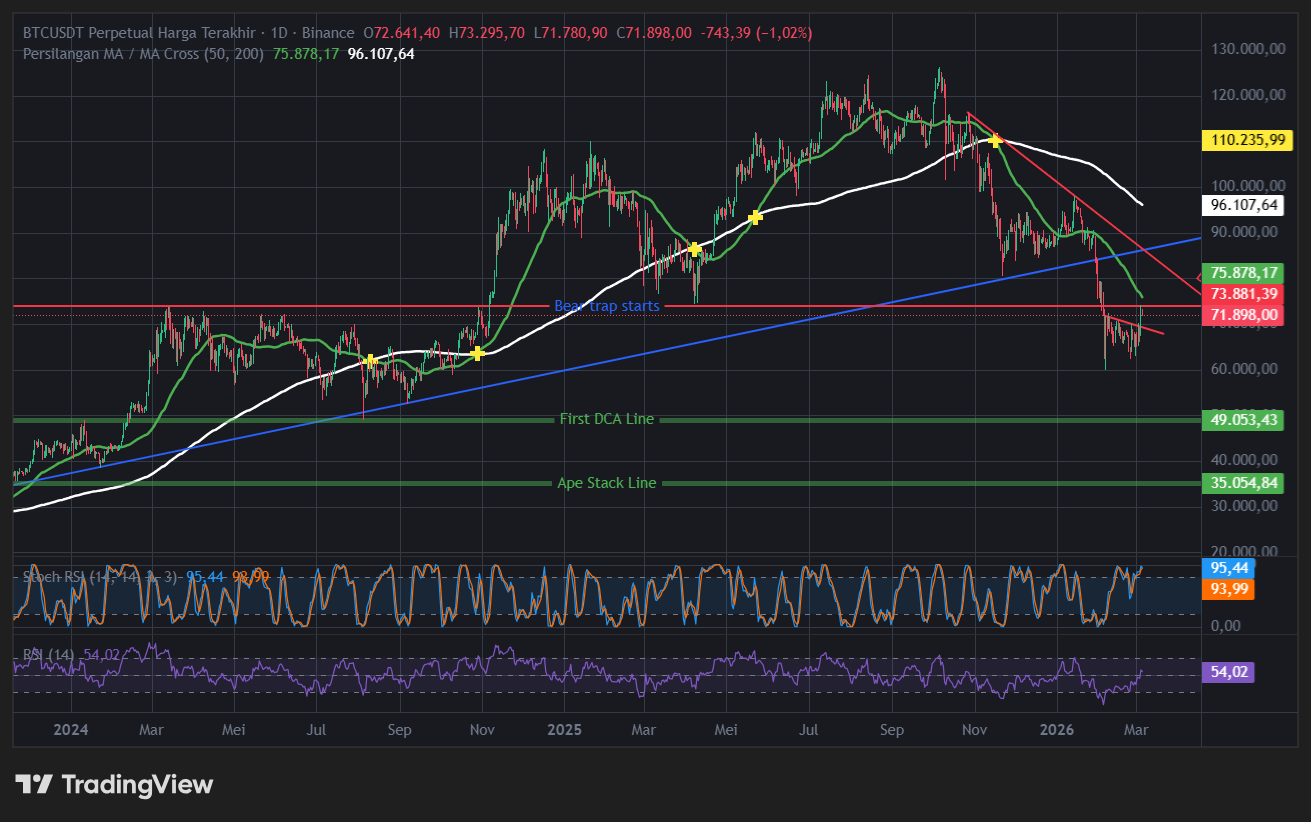The image size is (1311, 822).
Task: Click the white 96.107,64 price axis label
Action: pos(1244,205)
